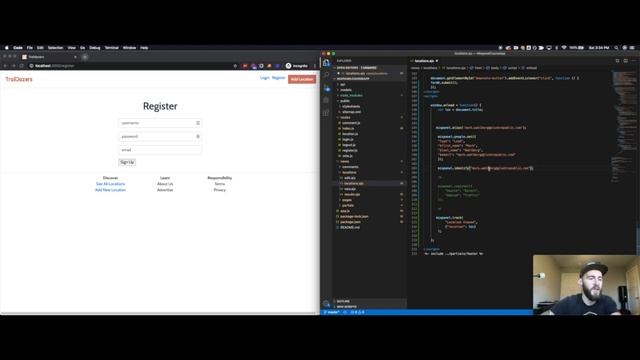
Task: Click the Register link in the navbar
Action: tap(278, 78)
